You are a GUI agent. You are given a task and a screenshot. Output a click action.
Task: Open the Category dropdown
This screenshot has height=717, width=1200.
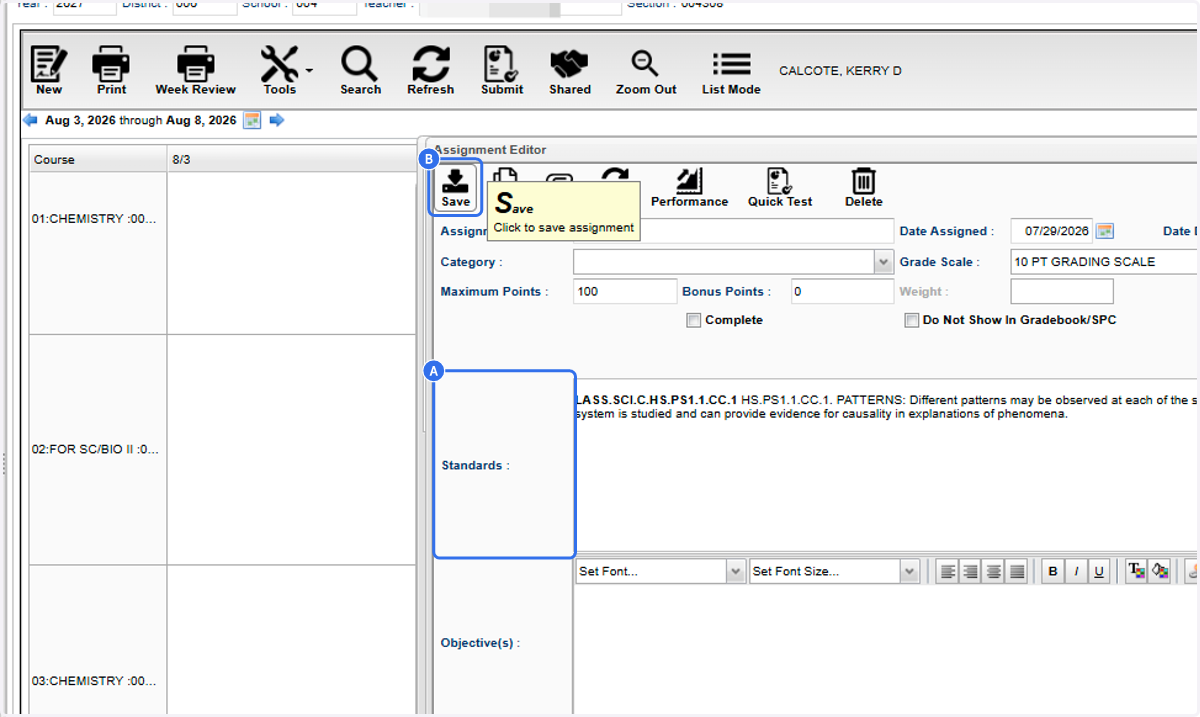pos(884,262)
